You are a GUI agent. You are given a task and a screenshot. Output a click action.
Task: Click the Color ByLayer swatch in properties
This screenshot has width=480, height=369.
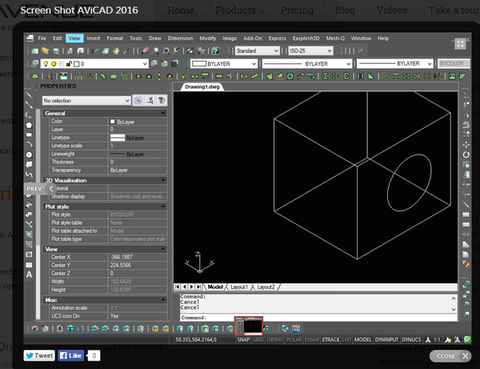click(112, 121)
